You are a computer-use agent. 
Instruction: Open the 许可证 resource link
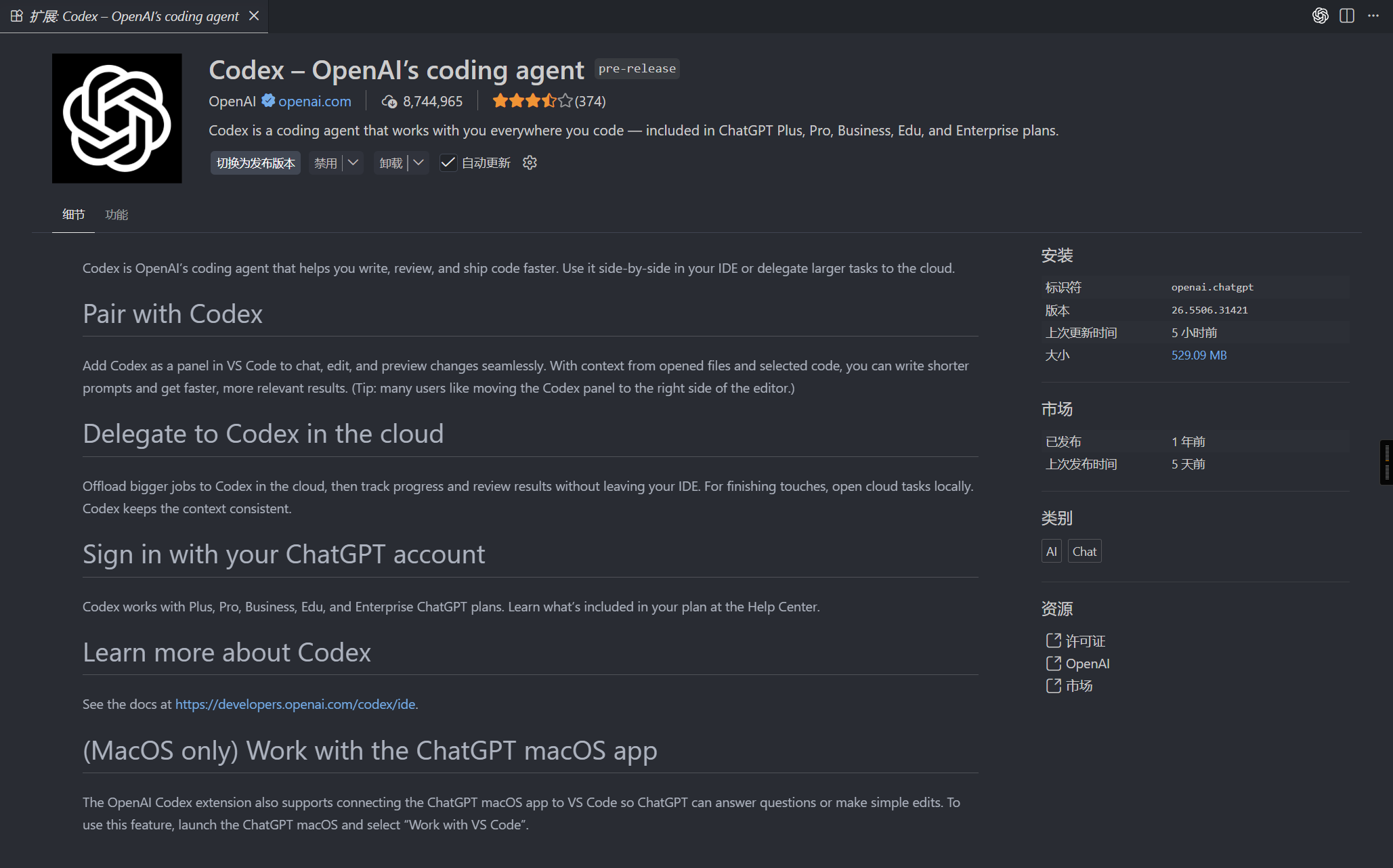coord(1086,641)
